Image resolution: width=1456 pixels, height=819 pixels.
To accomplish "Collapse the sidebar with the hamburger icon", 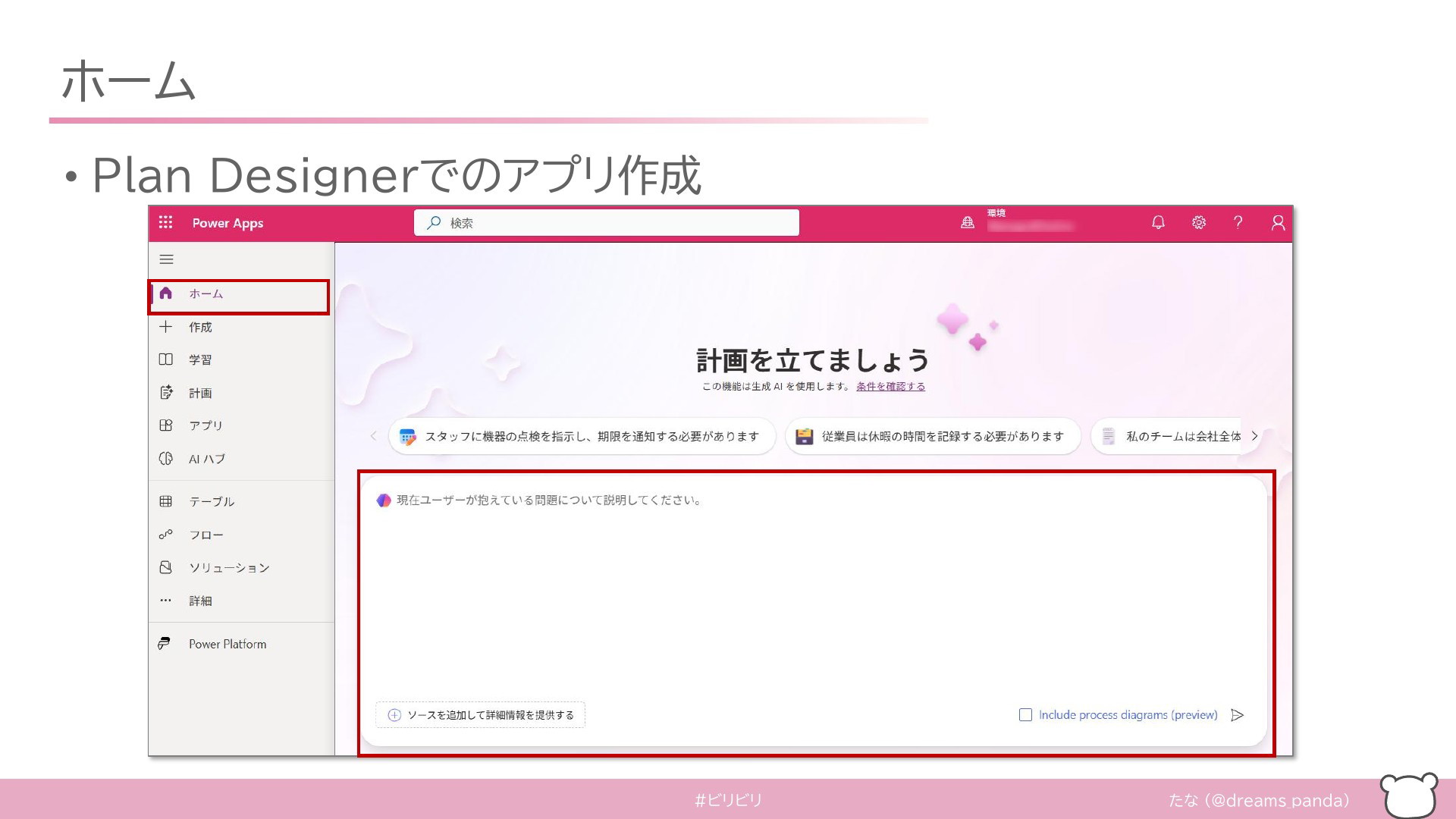I will pyautogui.click(x=166, y=259).
